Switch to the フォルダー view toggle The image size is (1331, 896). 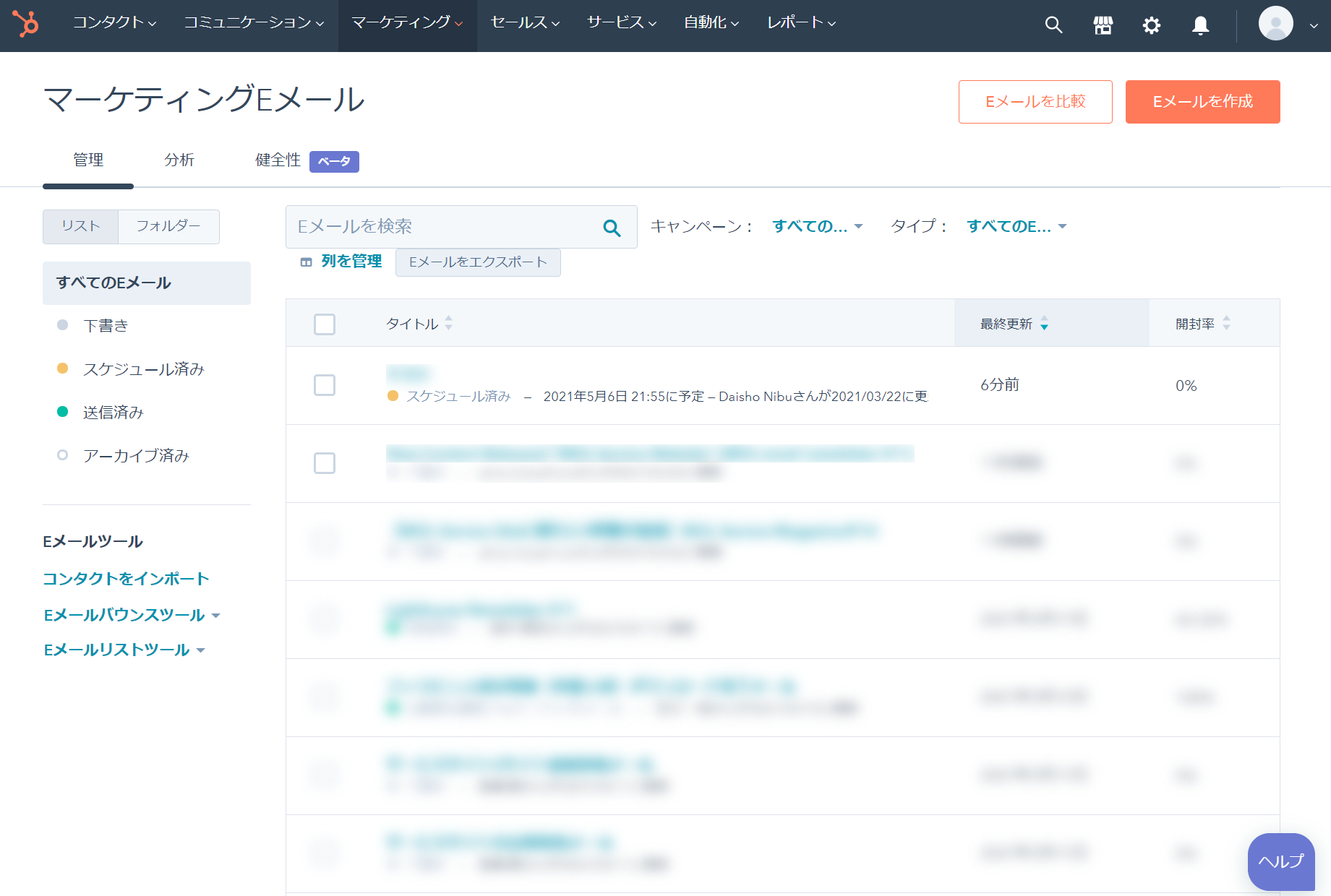coord(168,226)
